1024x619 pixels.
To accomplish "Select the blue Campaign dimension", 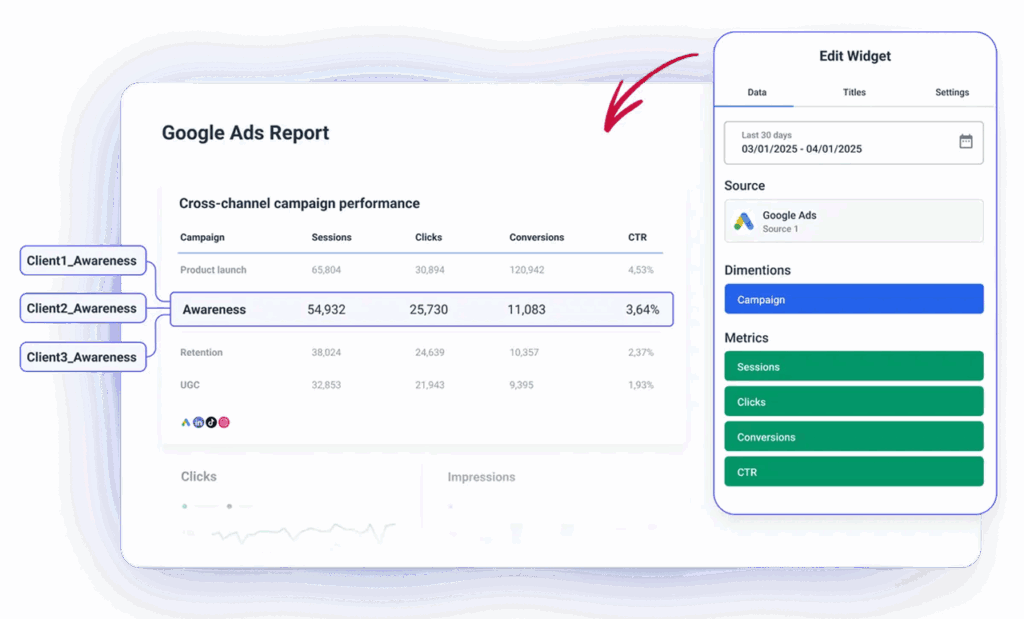I will click(853, 299).
